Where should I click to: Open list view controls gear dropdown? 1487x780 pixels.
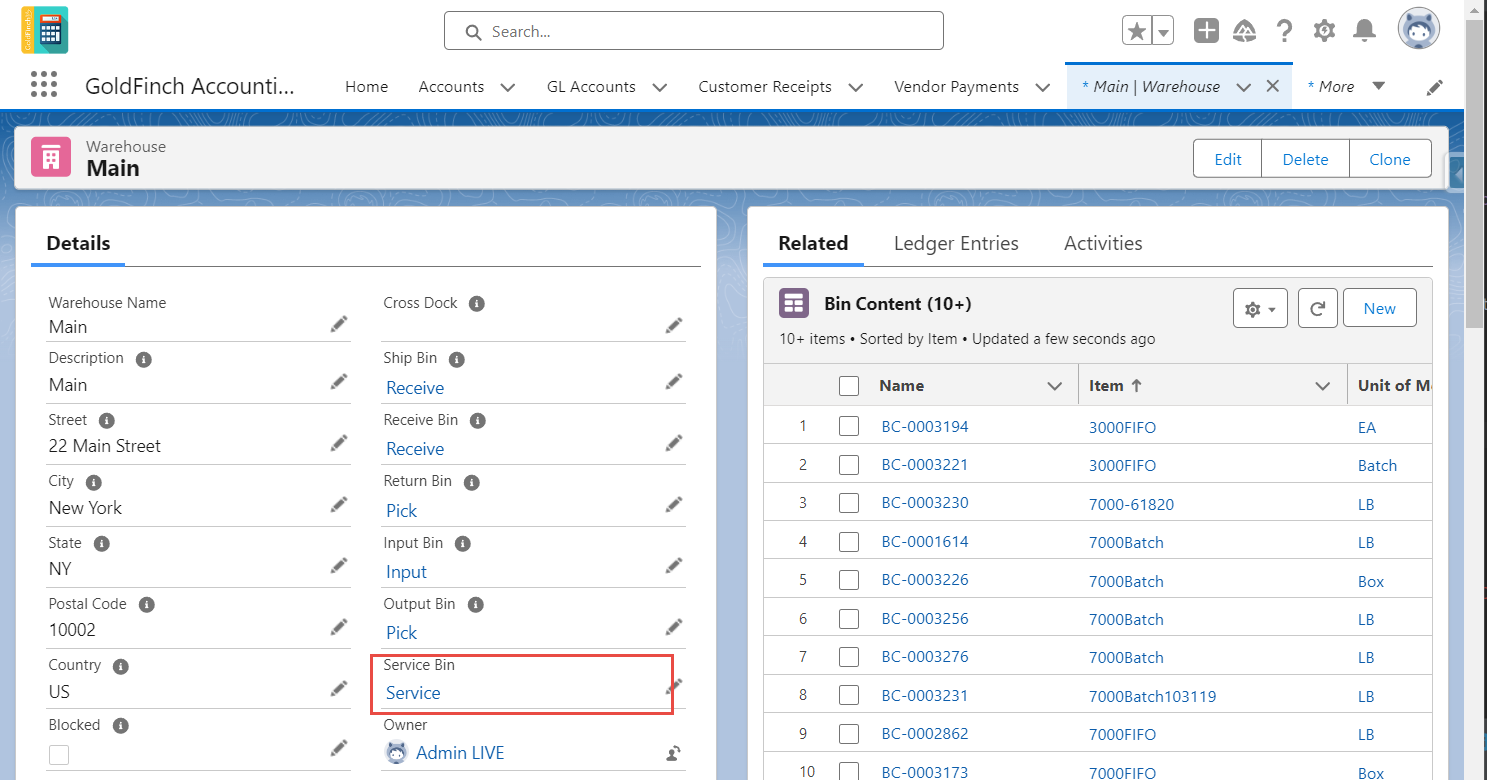[1260, 308]
